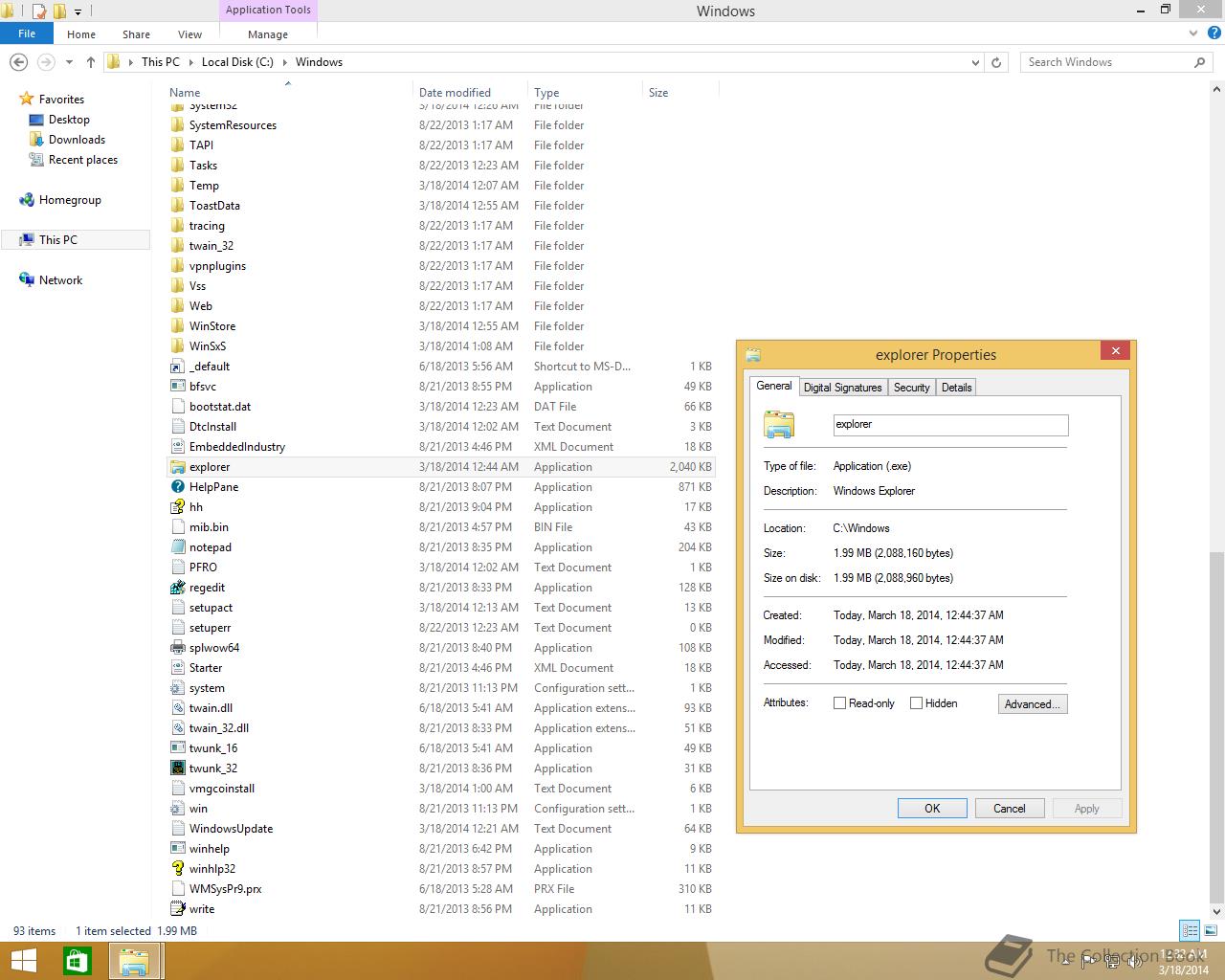
Task: Select the WindowsUpdate text document
Action: click(441, 829)
